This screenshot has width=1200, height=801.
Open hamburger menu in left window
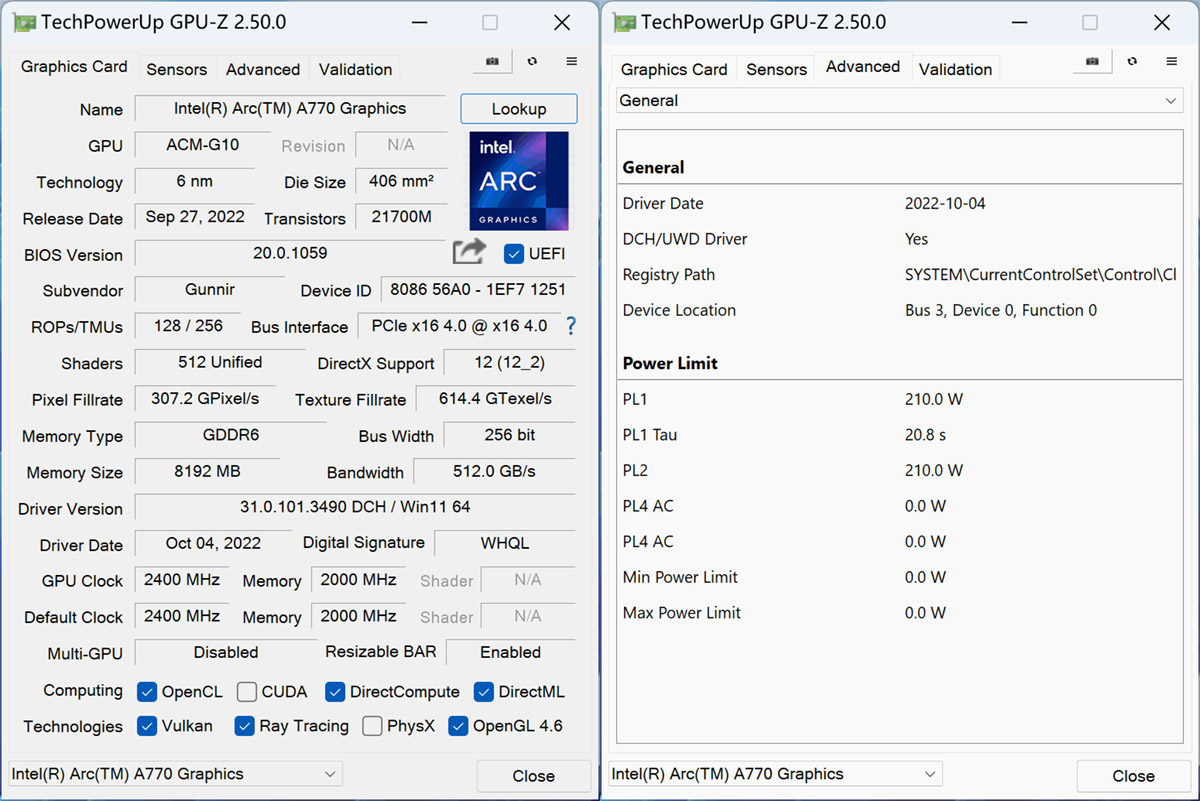(572, 62)
